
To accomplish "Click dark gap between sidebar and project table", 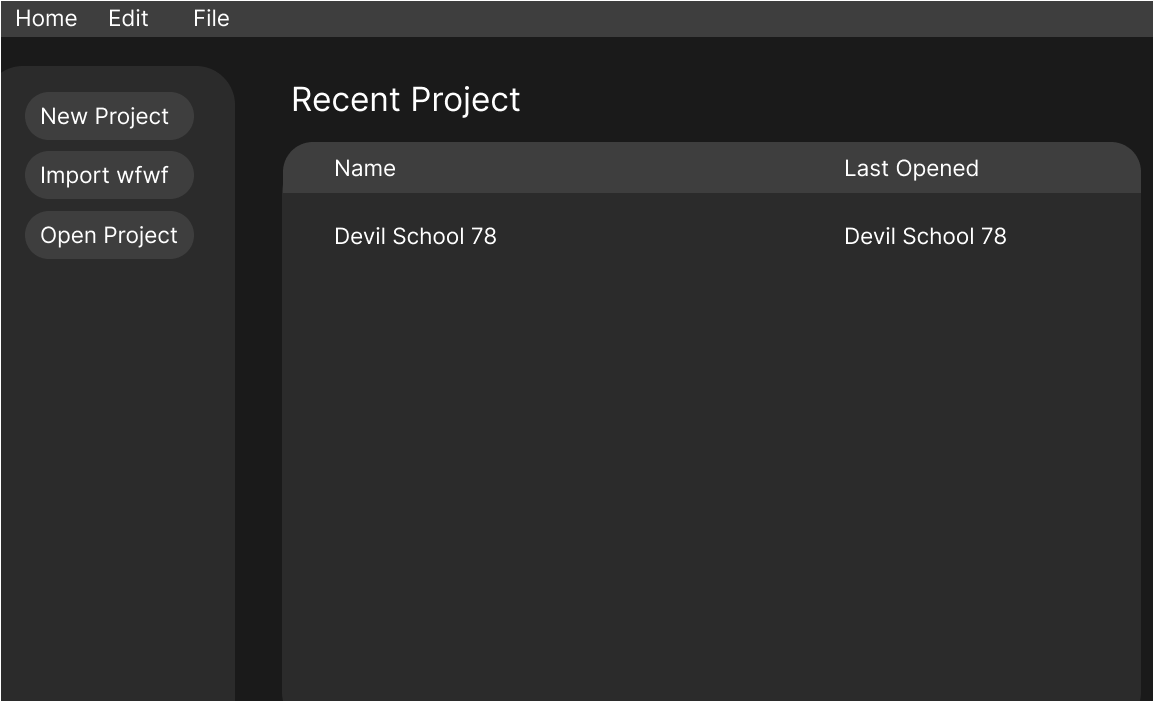I will [x=259, y=400].
